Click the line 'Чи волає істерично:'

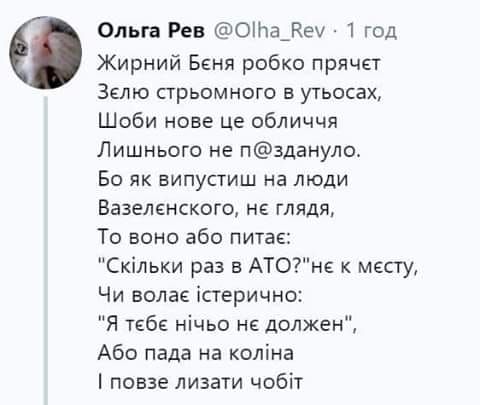coord(200,295)
